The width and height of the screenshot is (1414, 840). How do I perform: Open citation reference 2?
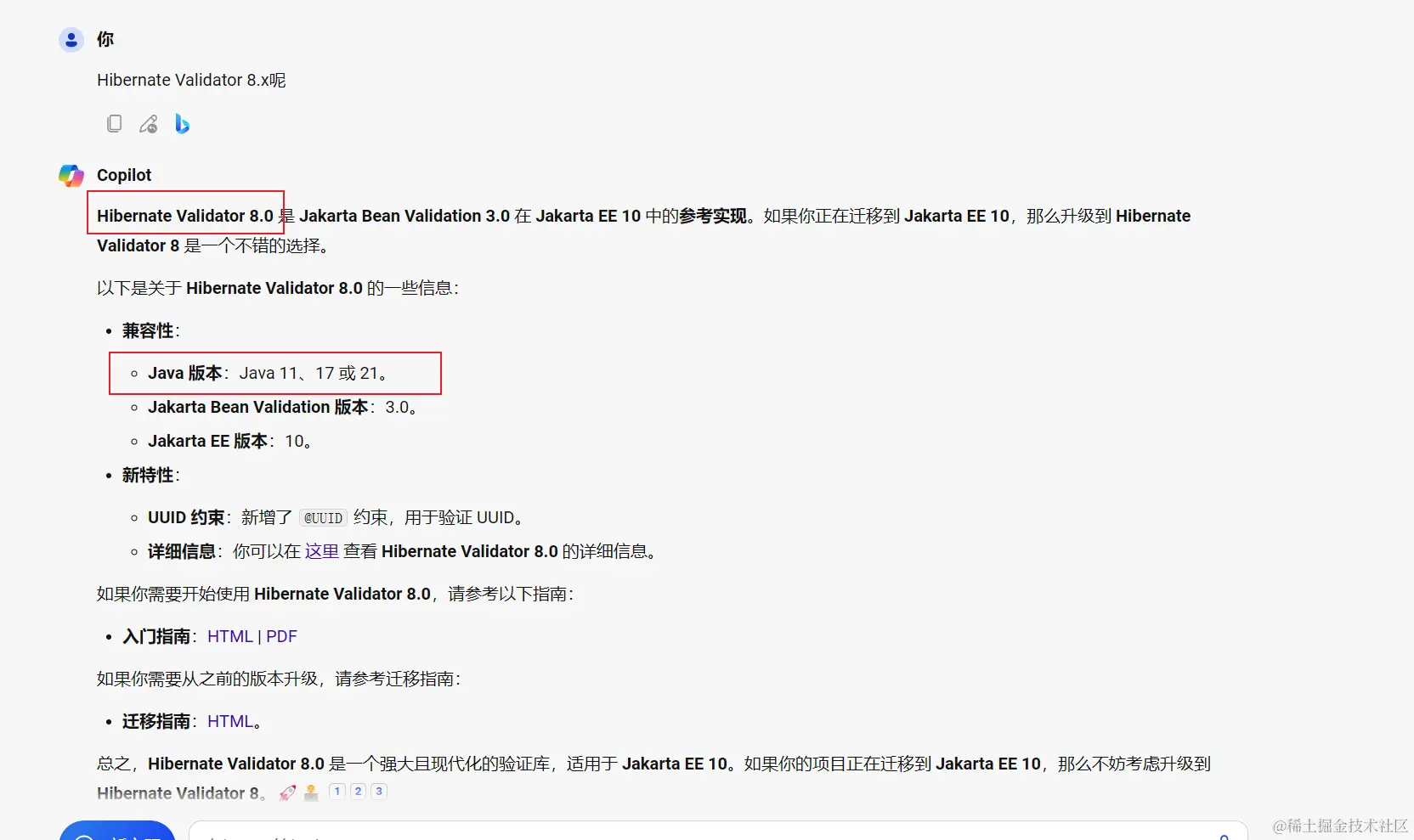click(x=359, y=792)
